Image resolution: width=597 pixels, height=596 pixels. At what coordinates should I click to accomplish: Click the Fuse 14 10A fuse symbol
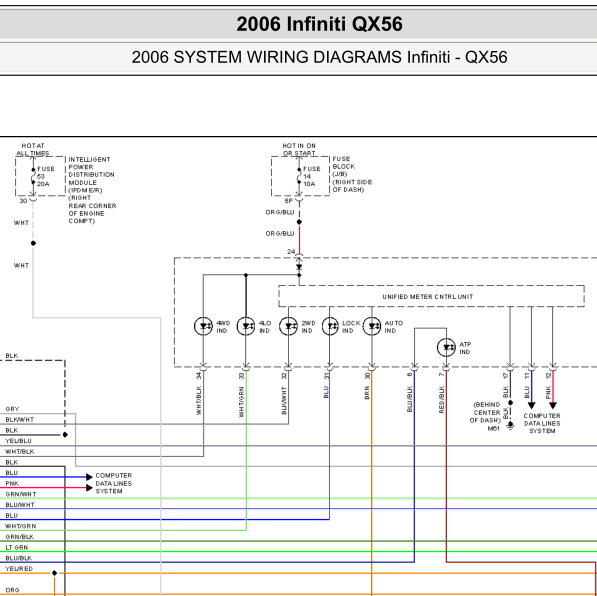click(299, 176)
